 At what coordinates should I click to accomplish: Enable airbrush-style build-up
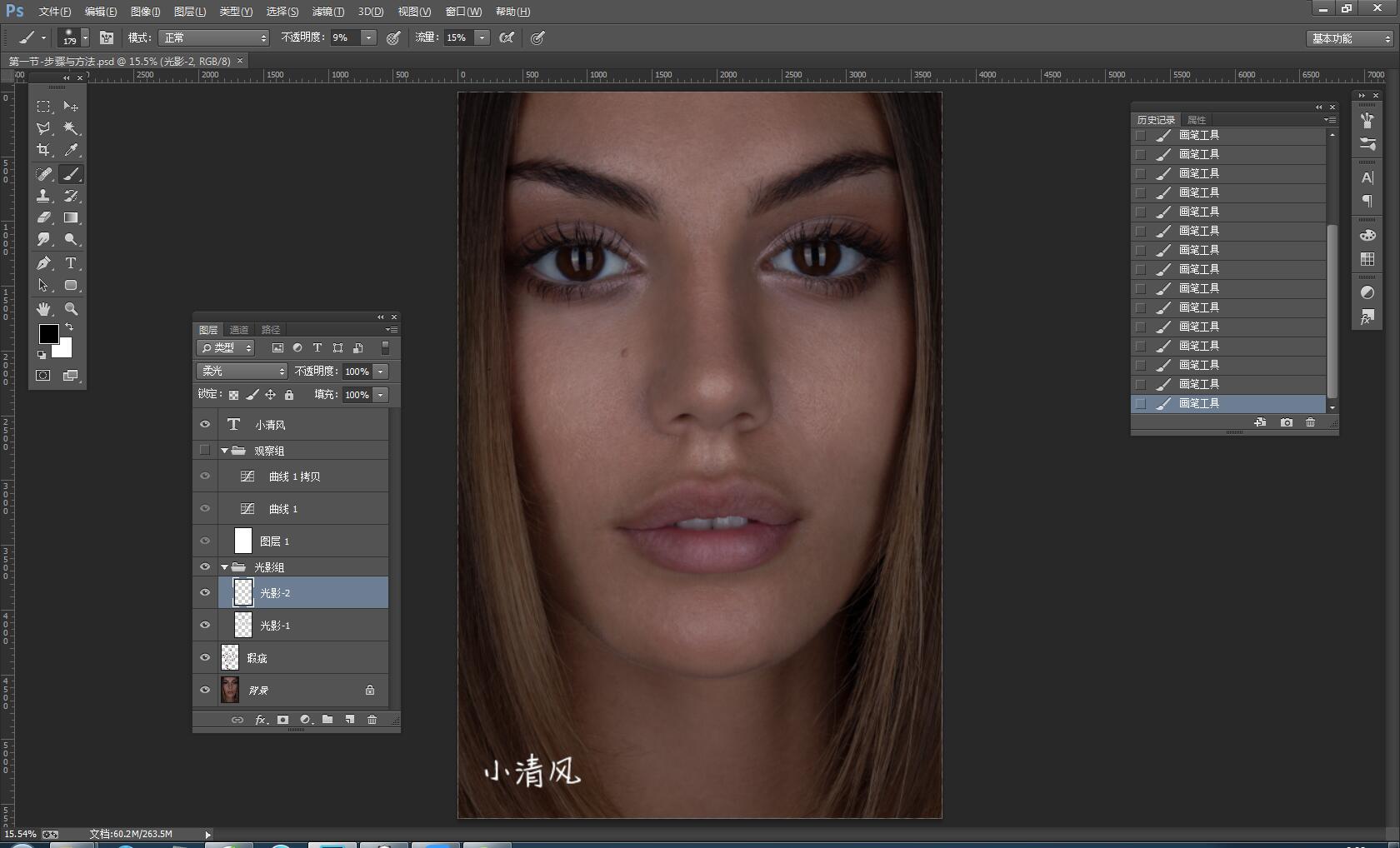(506, 37)
